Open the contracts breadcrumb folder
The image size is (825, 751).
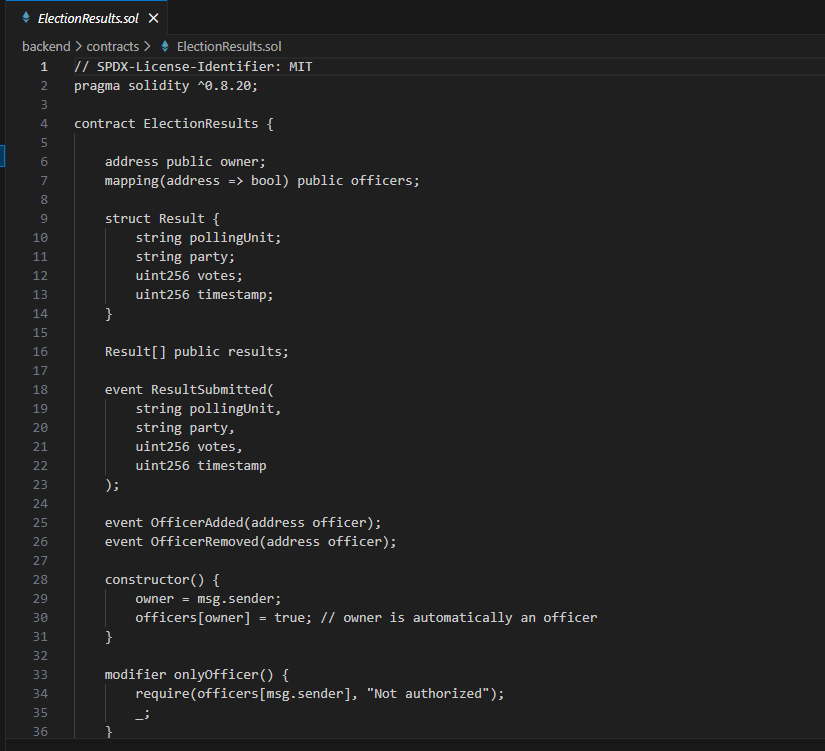pyautogui.click(x=113, y=46)
